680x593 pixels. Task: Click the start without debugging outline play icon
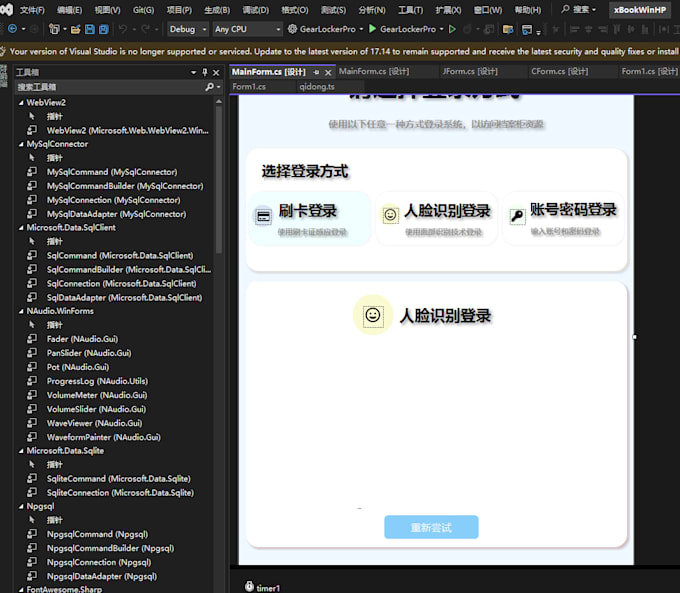click(x=452, y=29)
